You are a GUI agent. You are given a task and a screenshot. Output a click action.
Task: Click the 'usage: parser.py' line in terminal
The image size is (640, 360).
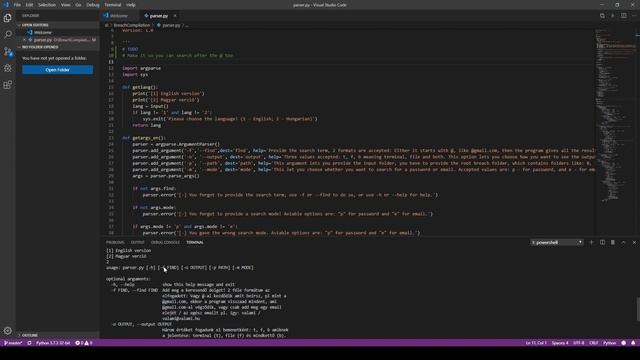tap(180, 268)
